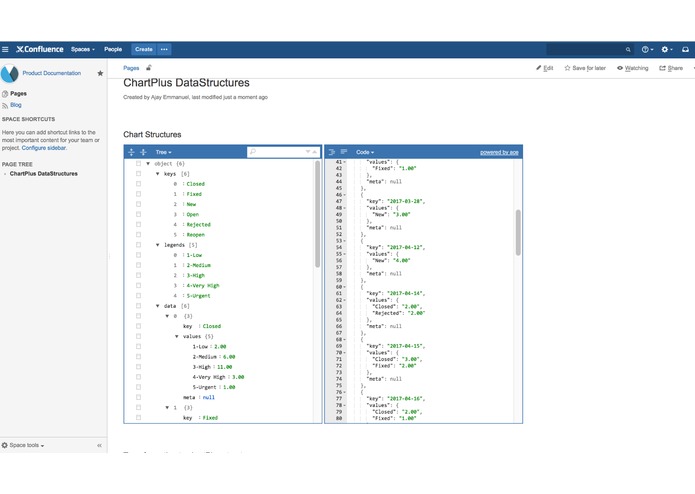Open the powered by ace link

click(x=499, y=152)
